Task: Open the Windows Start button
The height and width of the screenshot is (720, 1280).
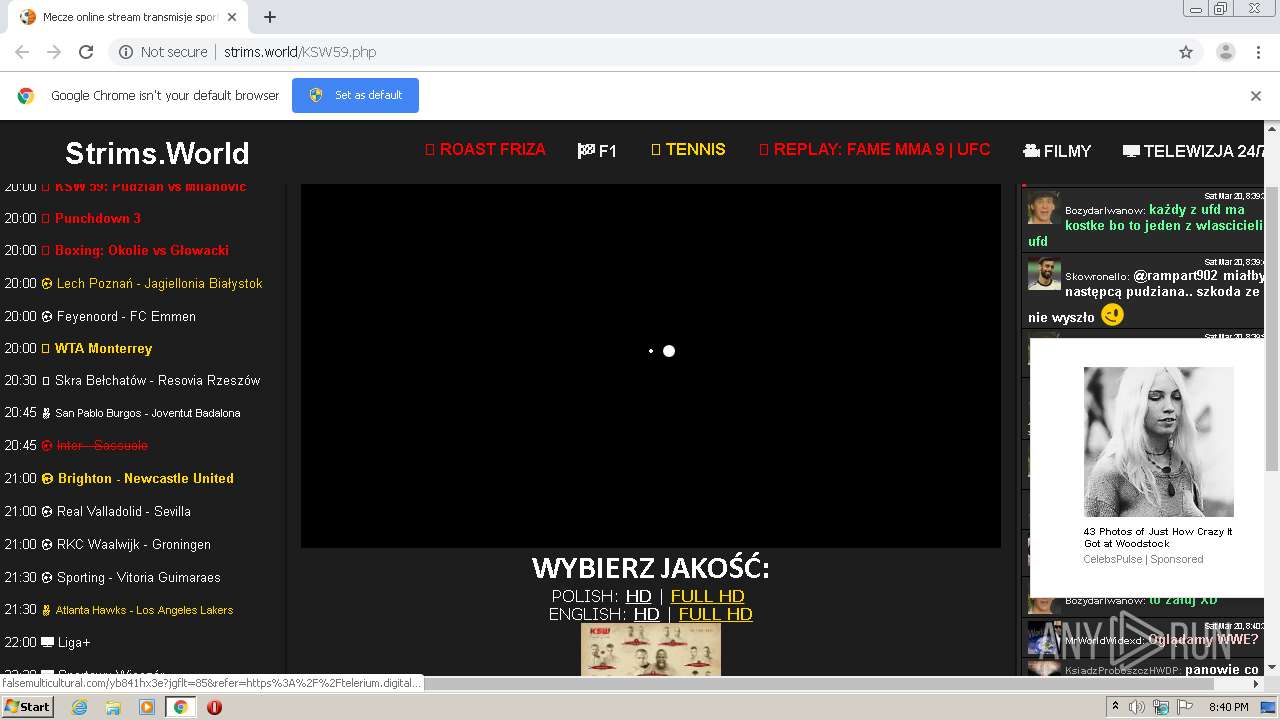Action: [x=27, y=706]
